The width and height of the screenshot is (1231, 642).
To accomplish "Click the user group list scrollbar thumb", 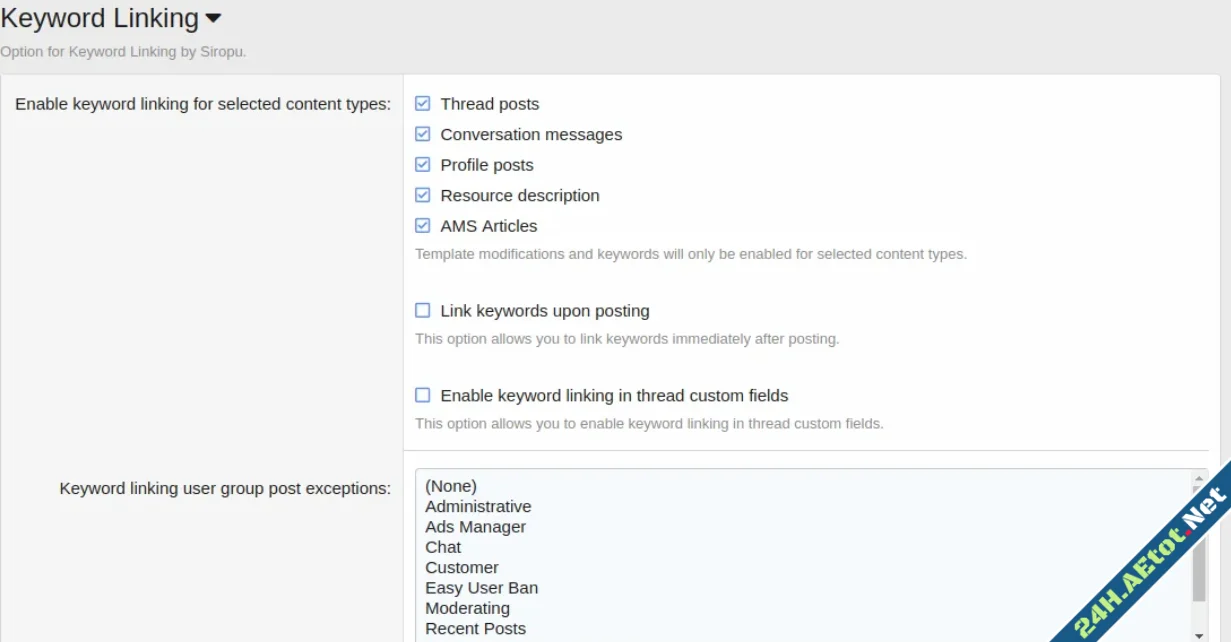I will (x=1199, y=570).
